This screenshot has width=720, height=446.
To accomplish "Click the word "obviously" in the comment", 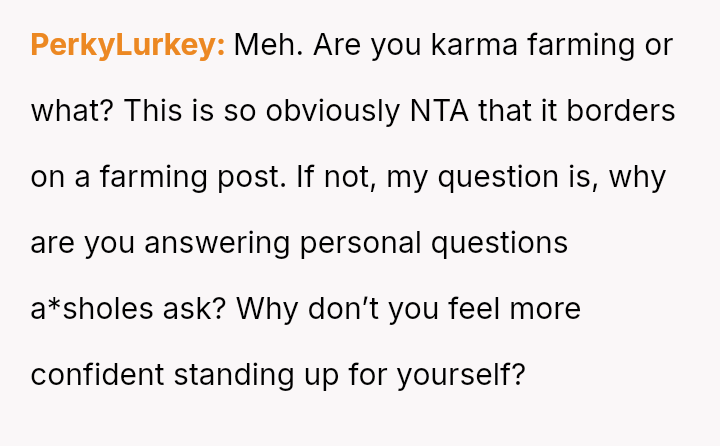I will [332, 111].
